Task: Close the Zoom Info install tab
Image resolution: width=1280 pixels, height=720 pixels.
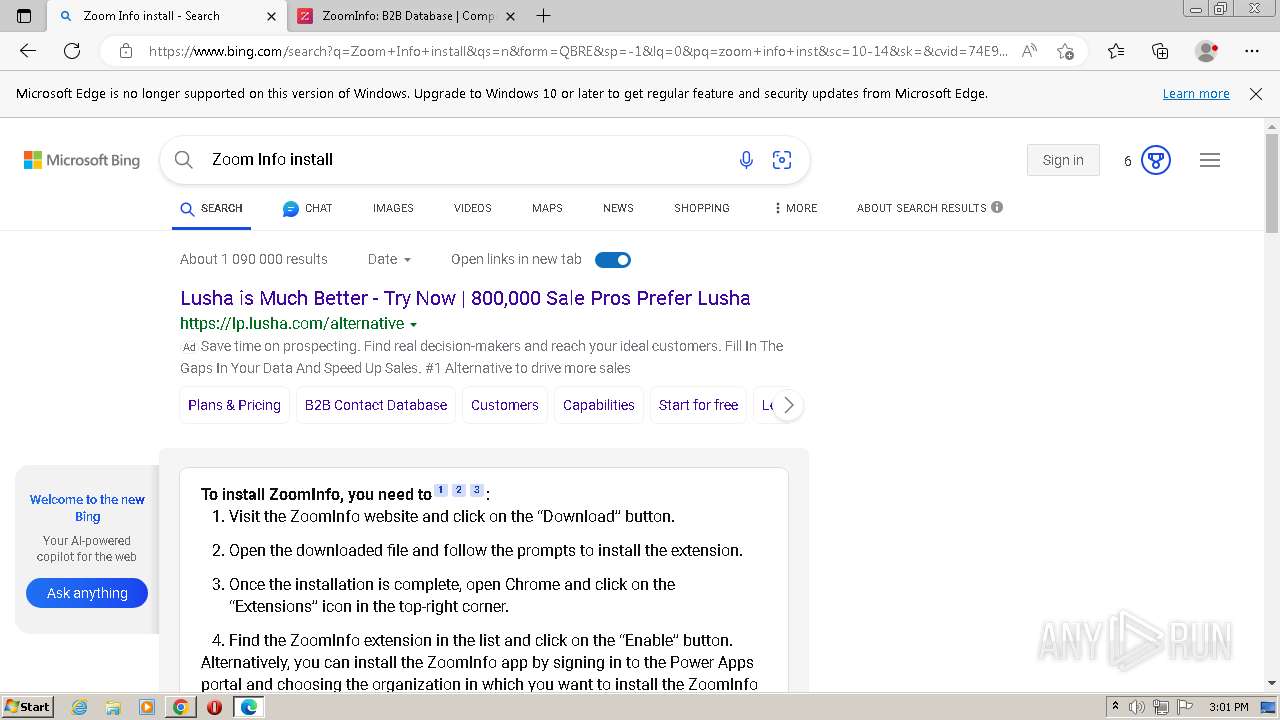Action: [271, 16]
